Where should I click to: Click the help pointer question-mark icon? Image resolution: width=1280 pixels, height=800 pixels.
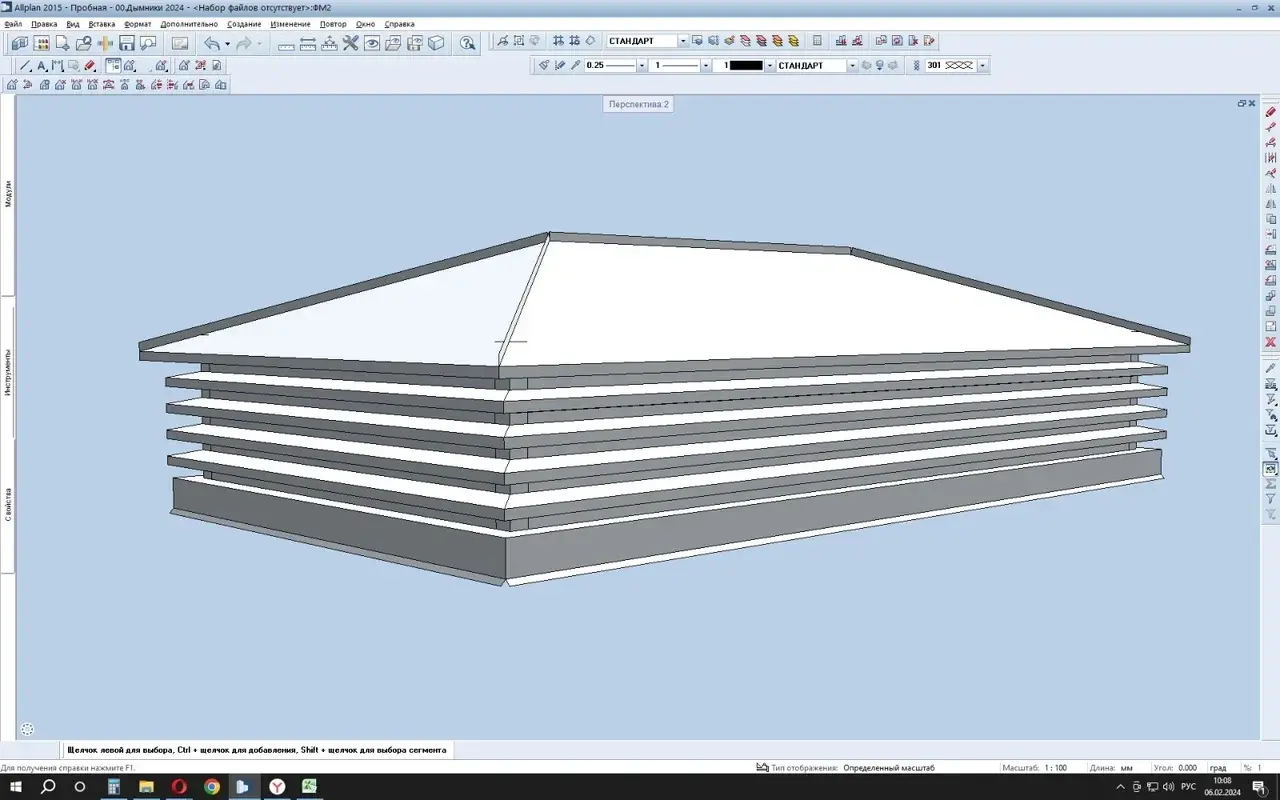467,43
